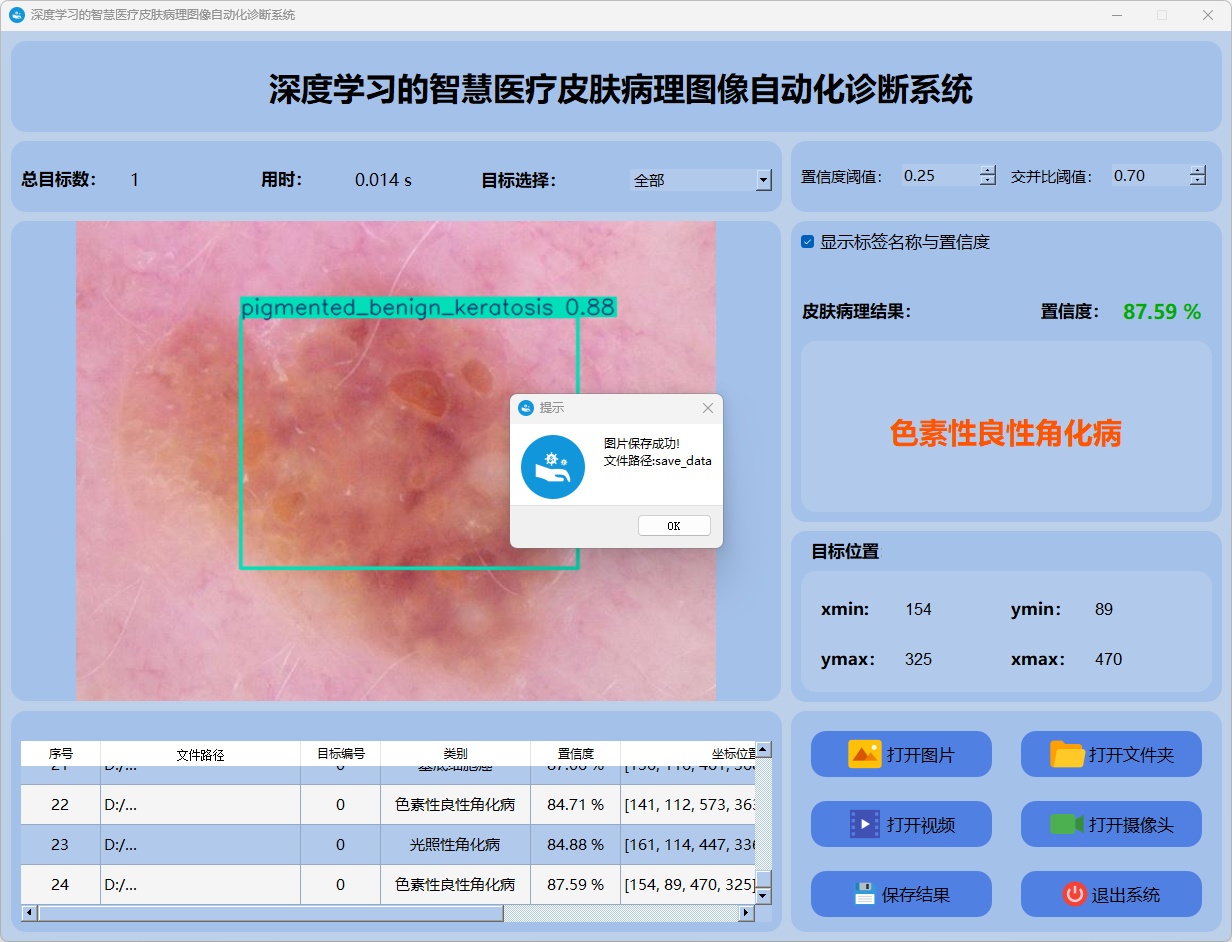This screenshot has width=1232, height=942.
Task: Start webcam with 打开摄像头 button
Action: 1111,824
